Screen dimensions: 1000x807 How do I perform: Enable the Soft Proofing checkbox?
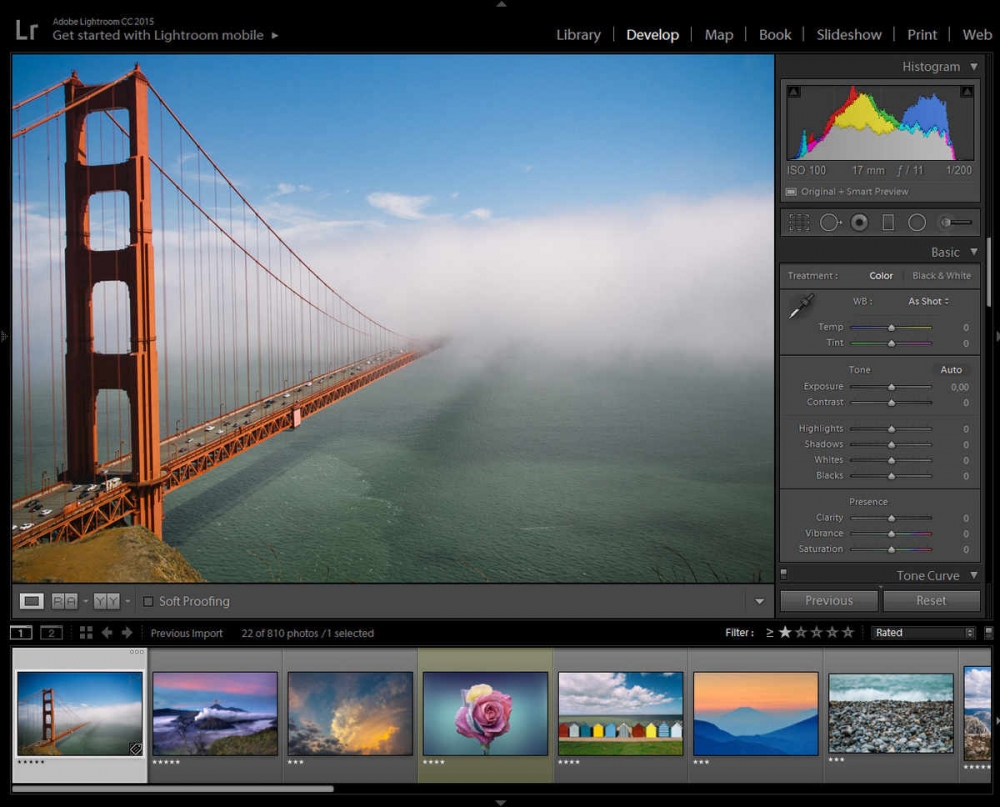point(148,601)
